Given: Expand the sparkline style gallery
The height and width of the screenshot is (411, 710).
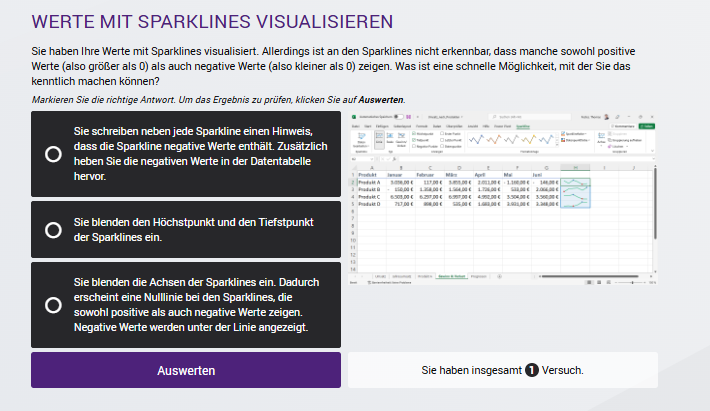Looking at the screenshot, I should 557,144.
